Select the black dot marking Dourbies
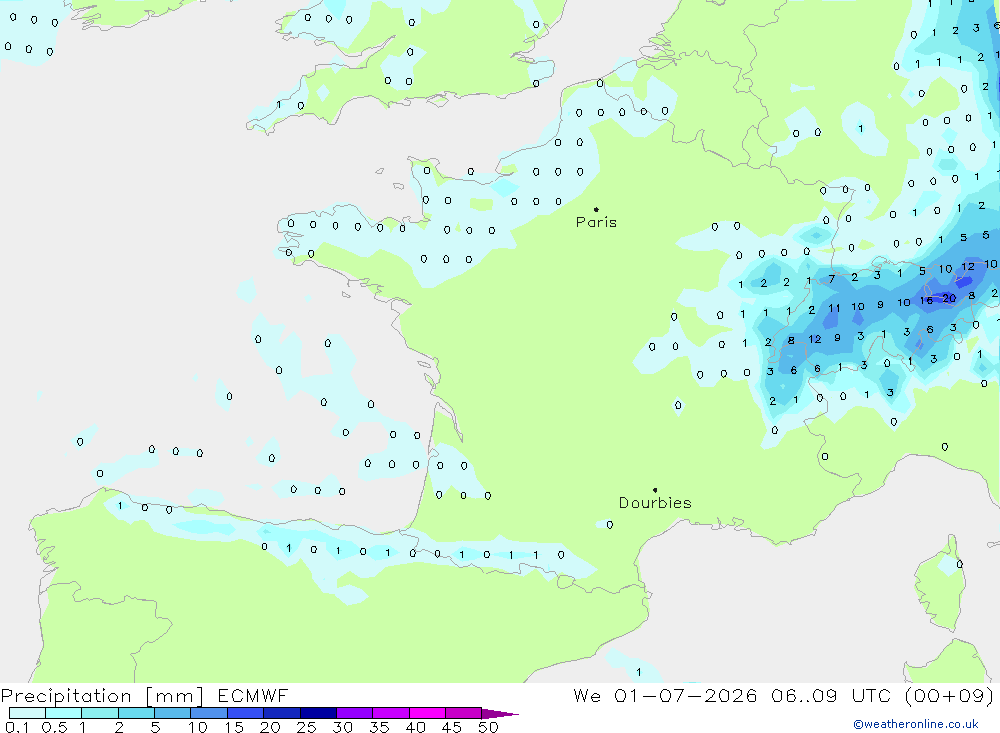 (x=655, y=490)
